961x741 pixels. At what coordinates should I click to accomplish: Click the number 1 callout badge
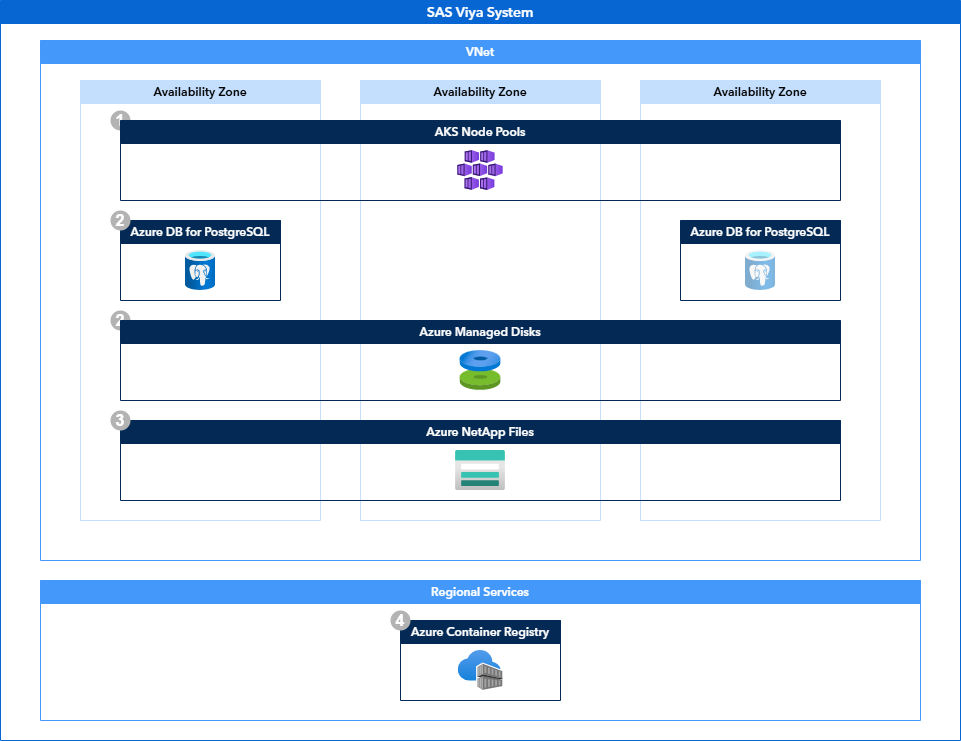tap(120, 121)
